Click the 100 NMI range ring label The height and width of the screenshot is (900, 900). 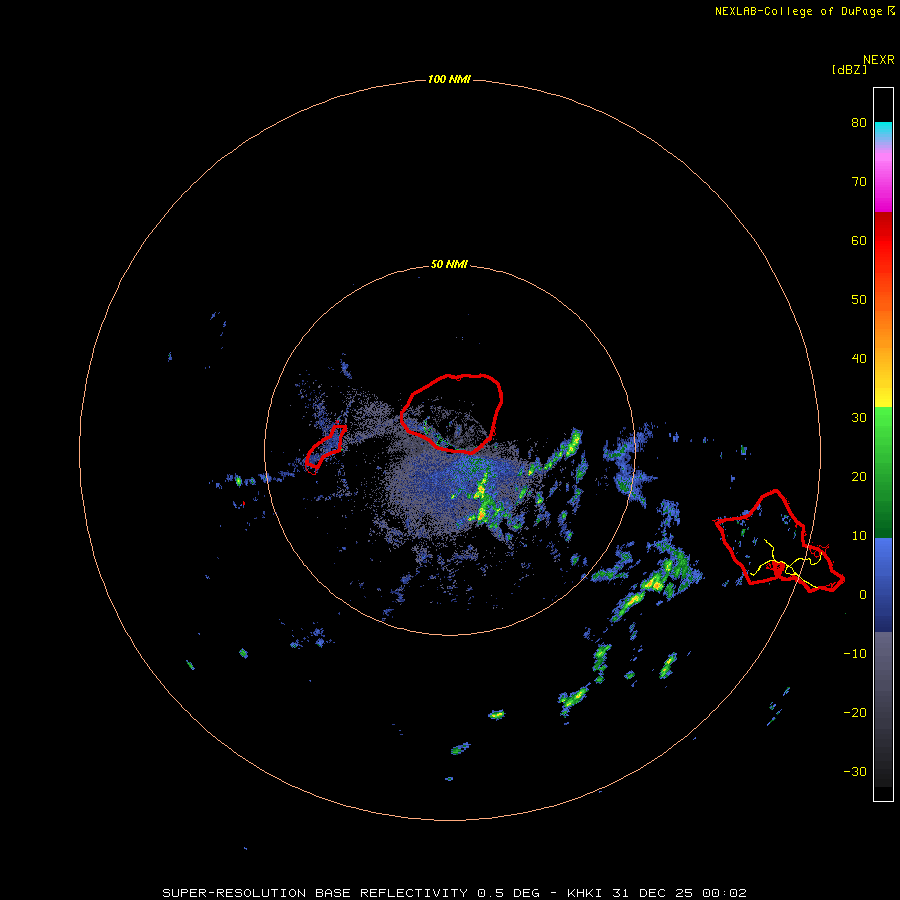tap(449, 79)
